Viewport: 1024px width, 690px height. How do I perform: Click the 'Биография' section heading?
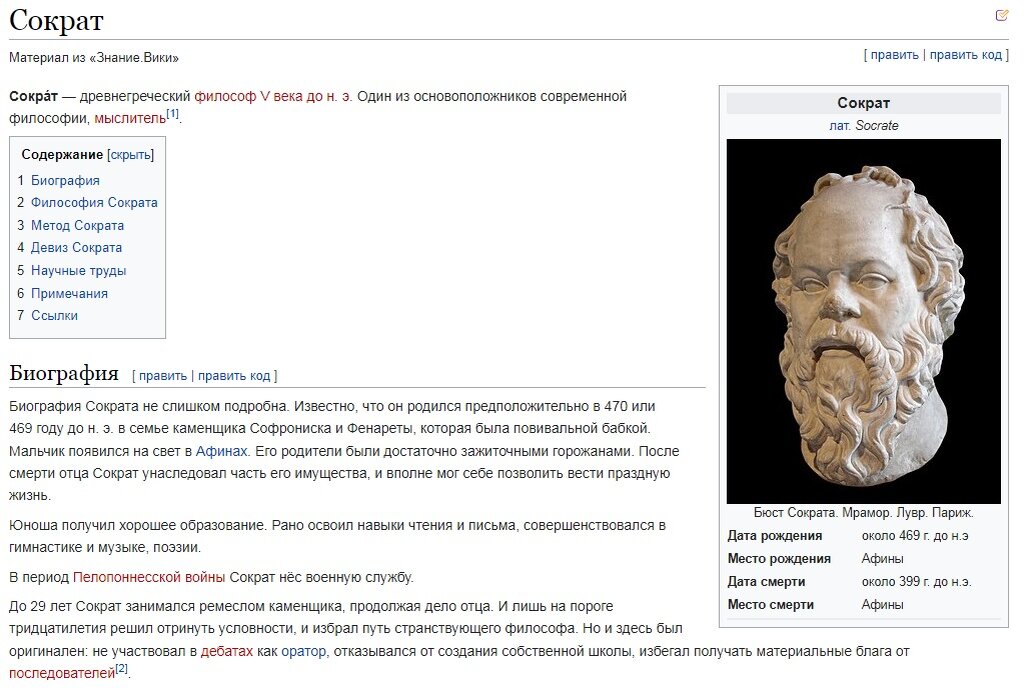(x=64, y=373)
